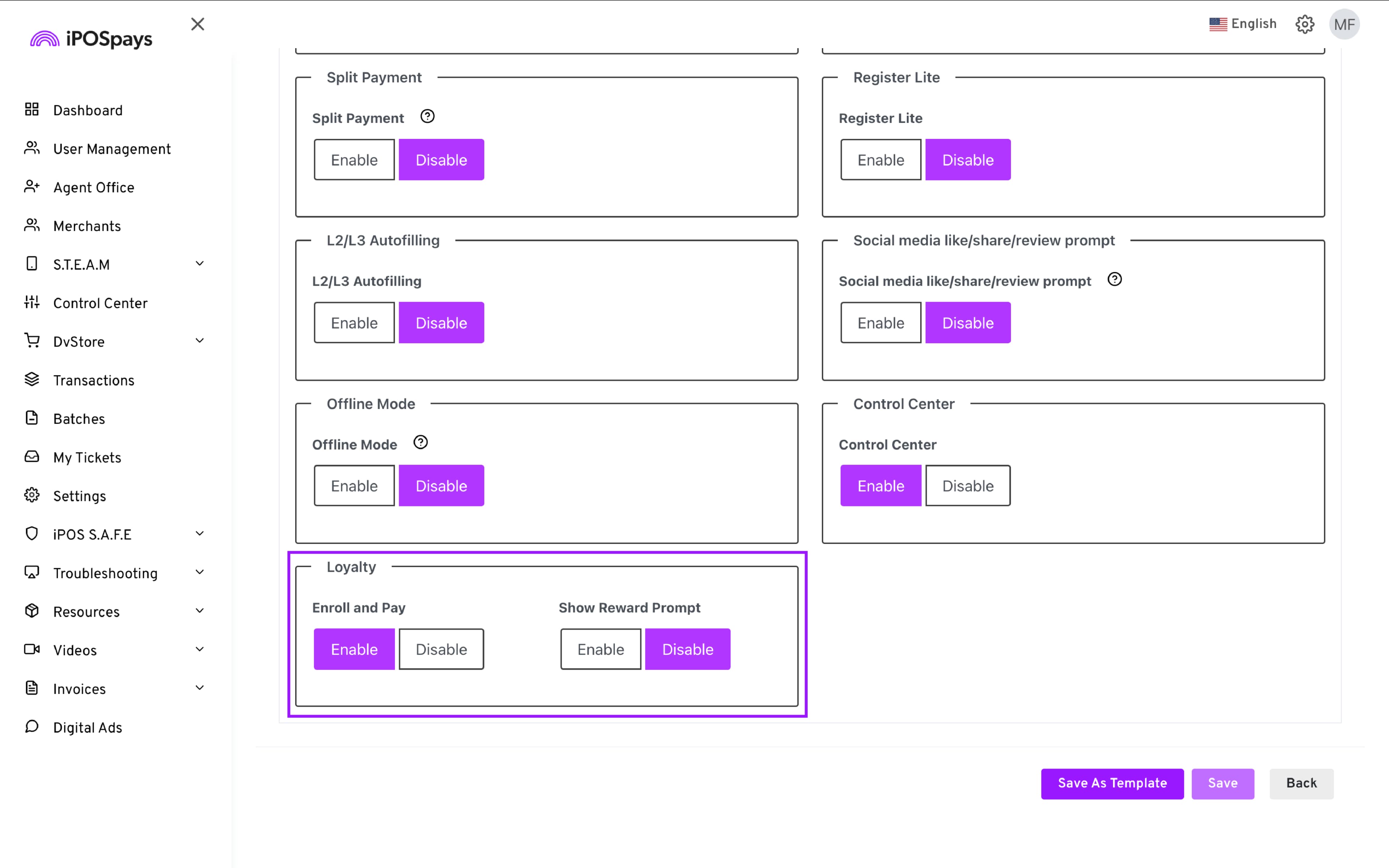Expand the DvStore submenu chevron
This screenshot has height=868, width=1389.
[200, 341]
